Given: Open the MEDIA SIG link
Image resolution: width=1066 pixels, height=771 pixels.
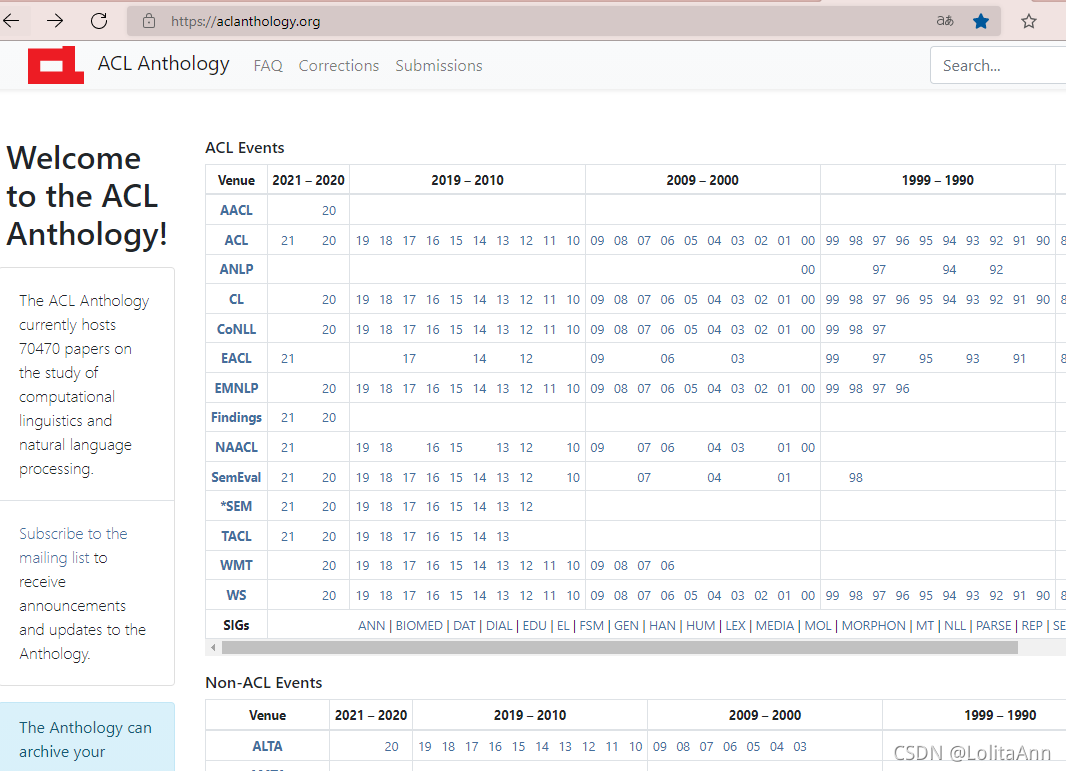Looking at the screenshot, I should point(774,626).
